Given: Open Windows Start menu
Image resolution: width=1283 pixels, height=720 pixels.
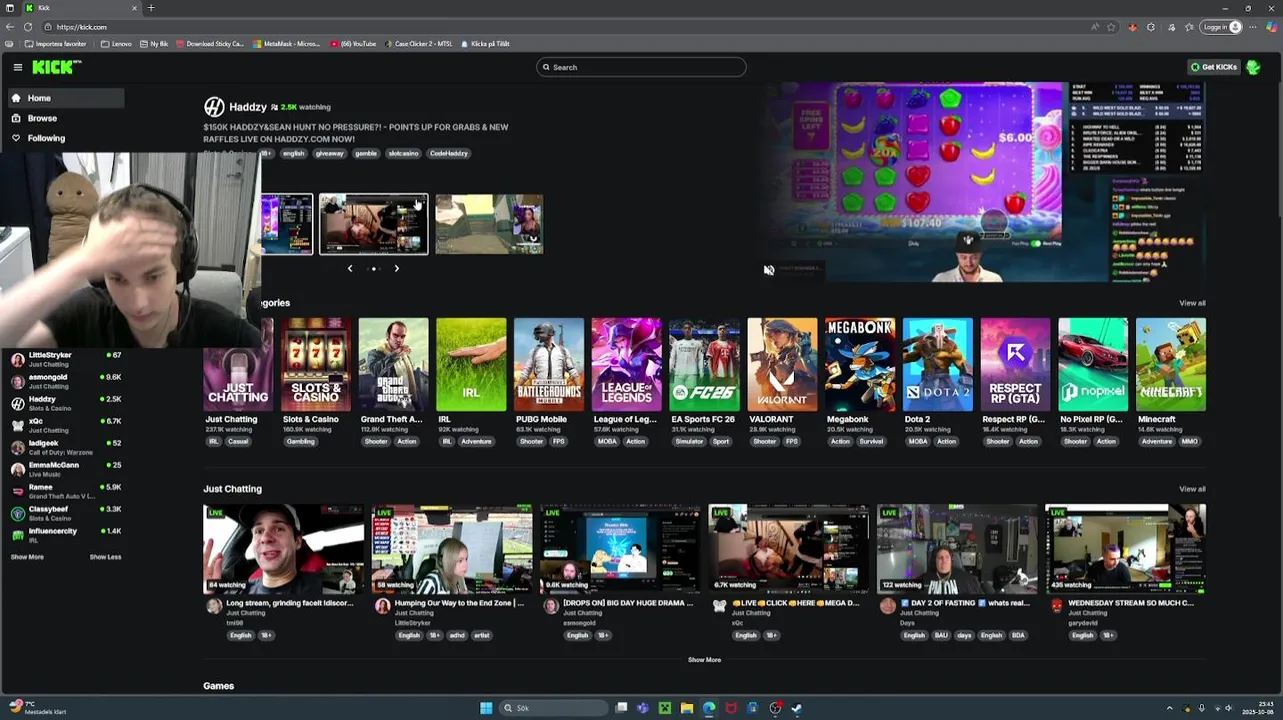Looking at the screenshot, I should click(x=486, y=708).
